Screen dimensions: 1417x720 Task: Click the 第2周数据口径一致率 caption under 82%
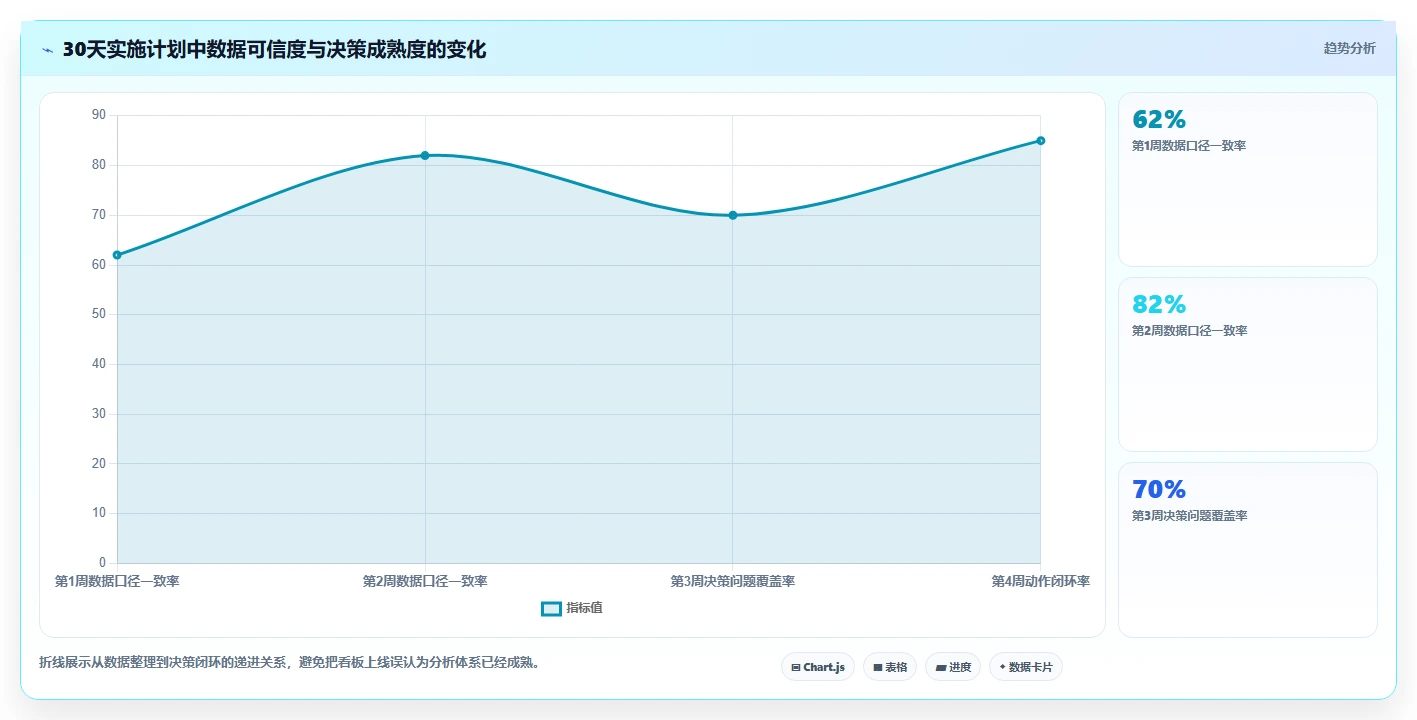pyautogui.click(x=1189, y=331)
